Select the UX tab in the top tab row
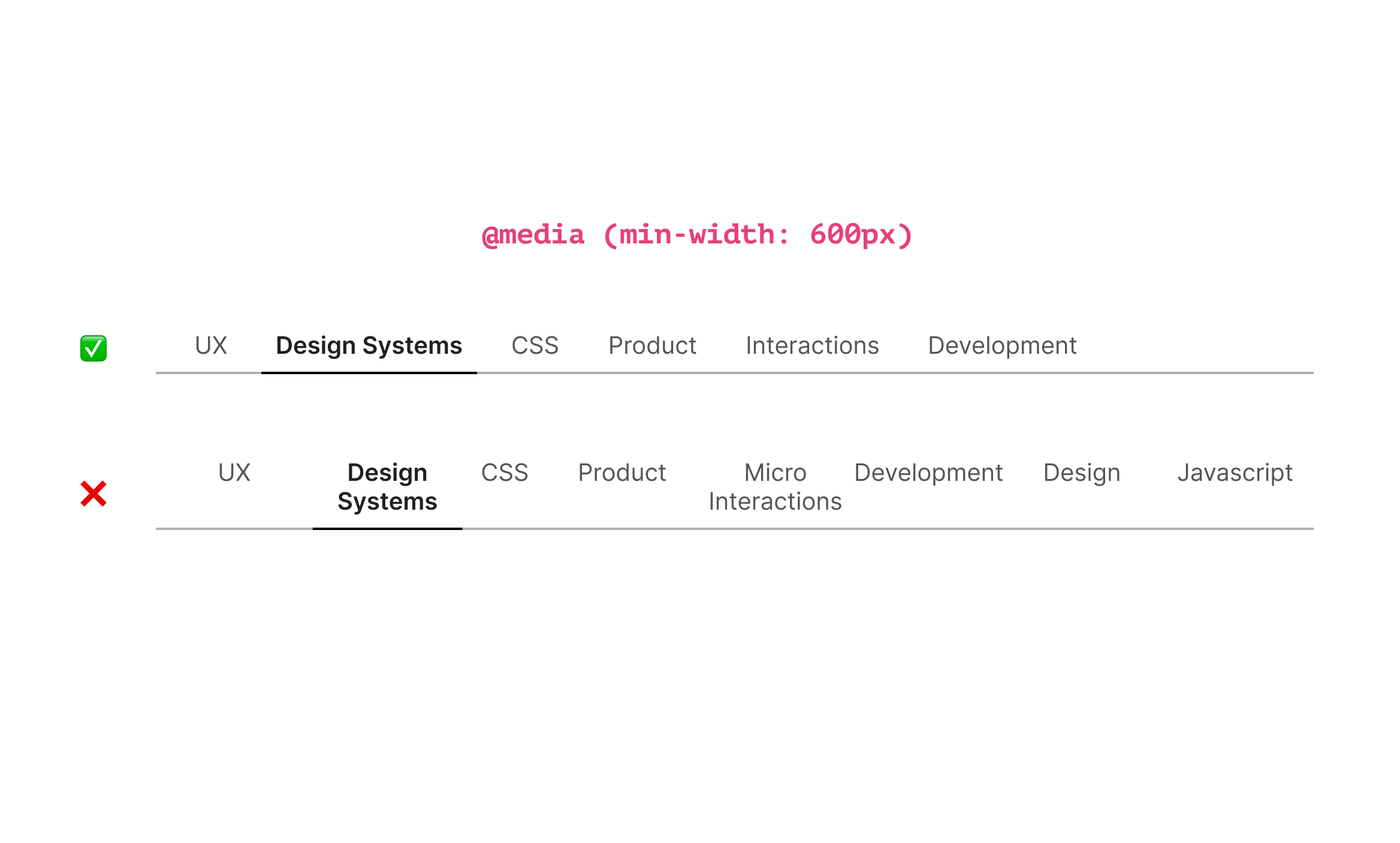Viewport: 1400px width, 843px height. coord(211,346)
